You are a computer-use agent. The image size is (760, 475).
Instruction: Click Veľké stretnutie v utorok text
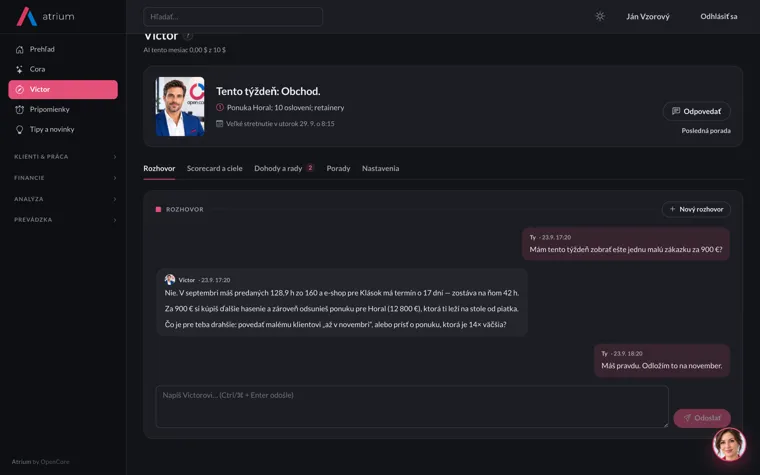pyautogui.click(x=280, y=124)
